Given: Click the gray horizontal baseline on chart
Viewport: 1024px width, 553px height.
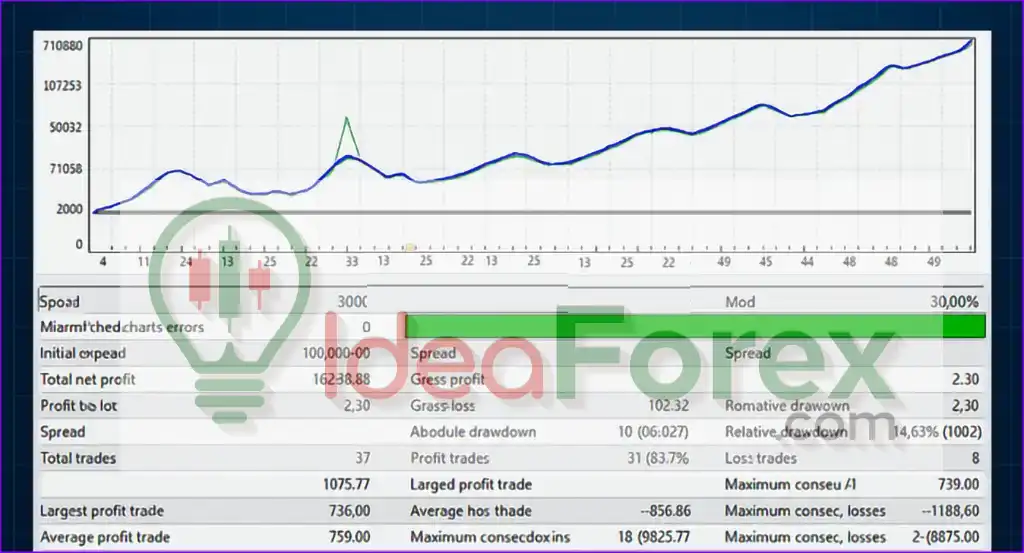Looking at the screenshot, I should (530, 212).
